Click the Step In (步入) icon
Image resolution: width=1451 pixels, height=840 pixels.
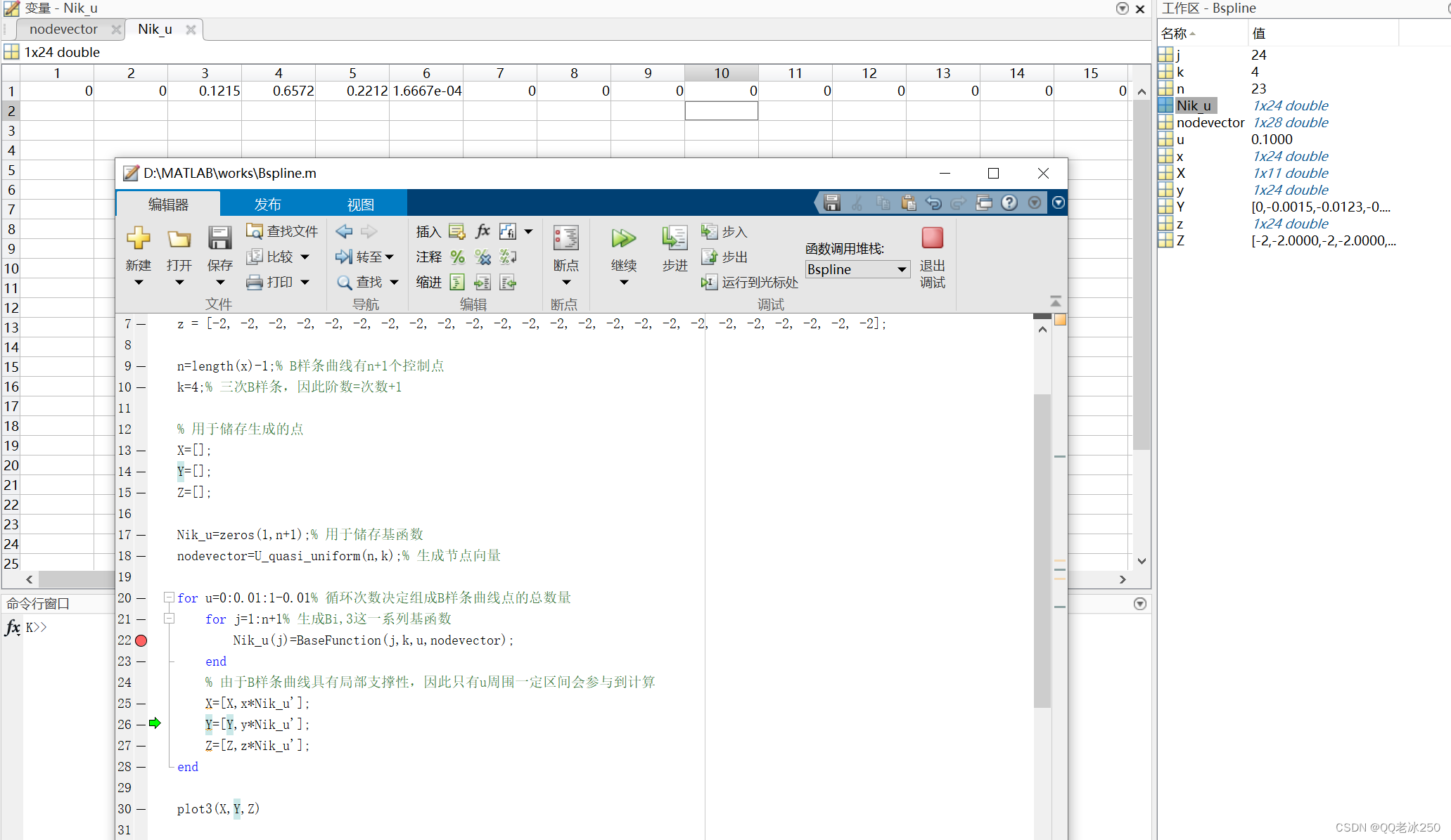(709, 231)
